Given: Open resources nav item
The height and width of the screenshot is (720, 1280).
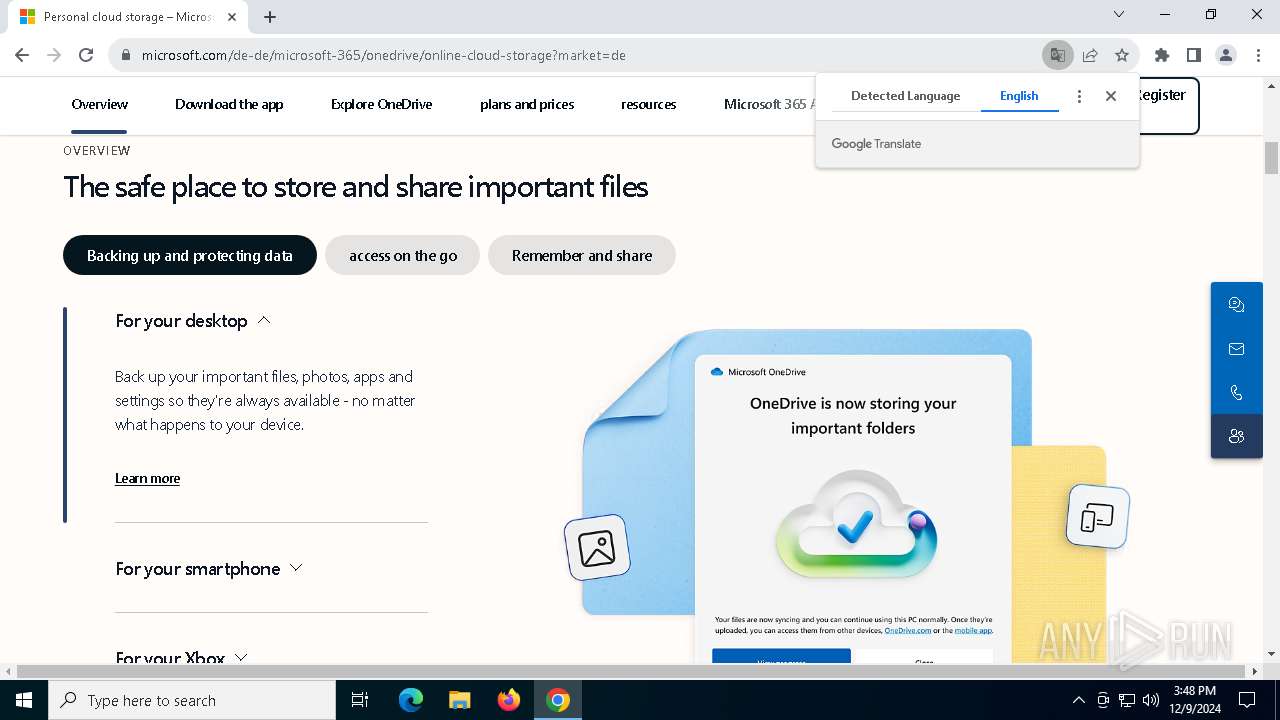Looking at the screenshot, I should point(648,104).
